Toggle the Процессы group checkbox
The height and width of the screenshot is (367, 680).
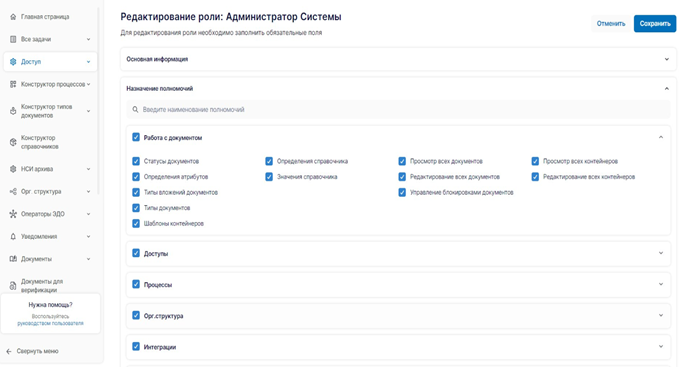[136, 285]
